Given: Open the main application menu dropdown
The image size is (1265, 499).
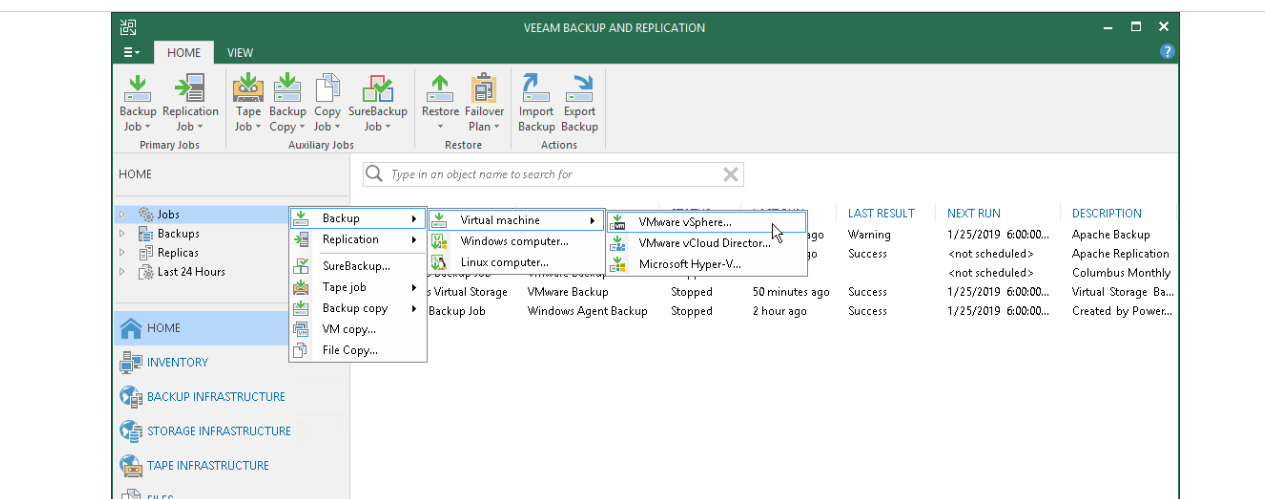Looking at the screenshot, I should 132,53.
